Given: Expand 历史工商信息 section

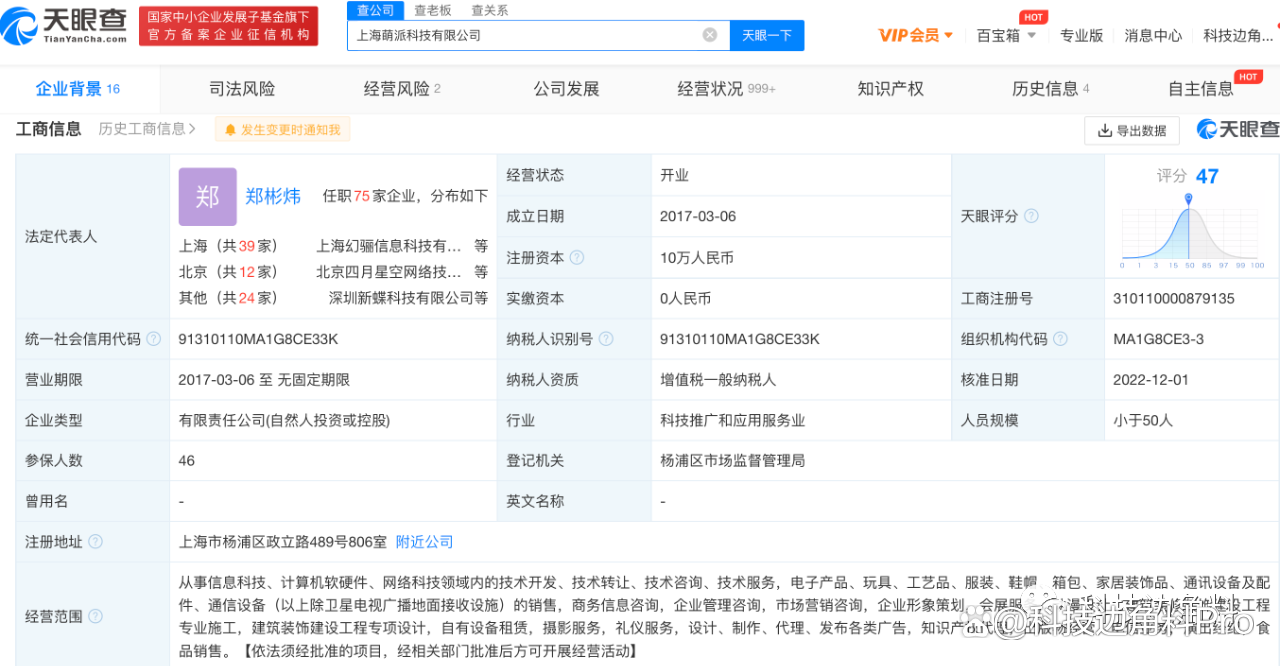Looking at the screenshot, I should point(147,129).
